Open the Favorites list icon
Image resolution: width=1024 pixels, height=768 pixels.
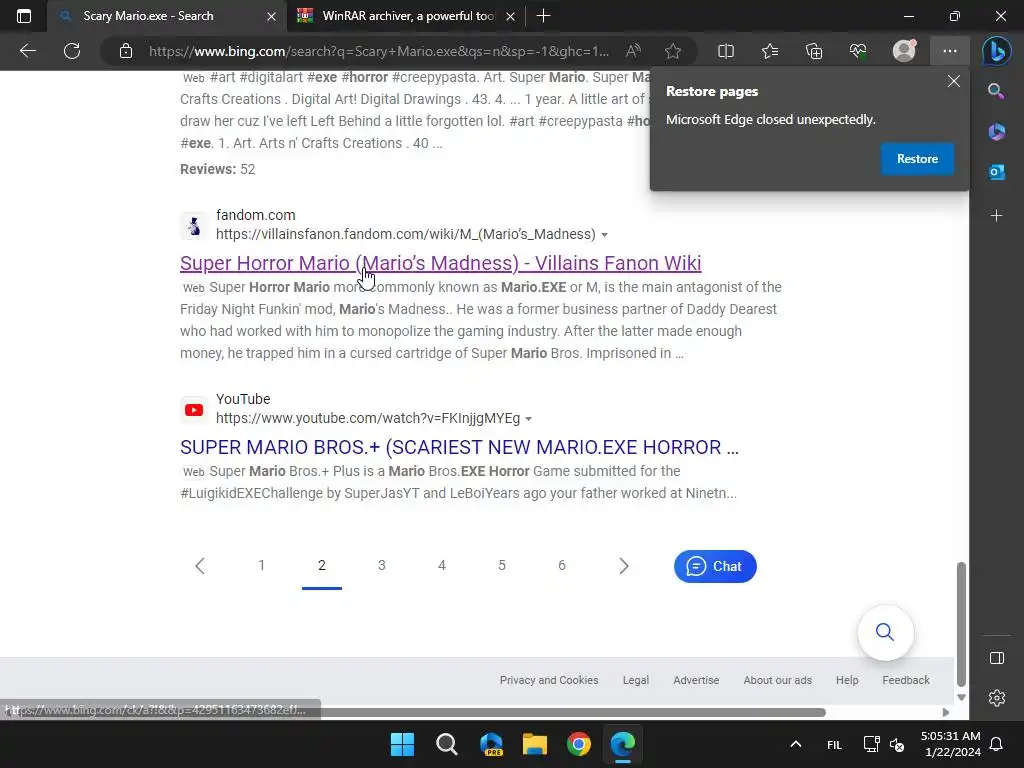(x=770, y=51)
